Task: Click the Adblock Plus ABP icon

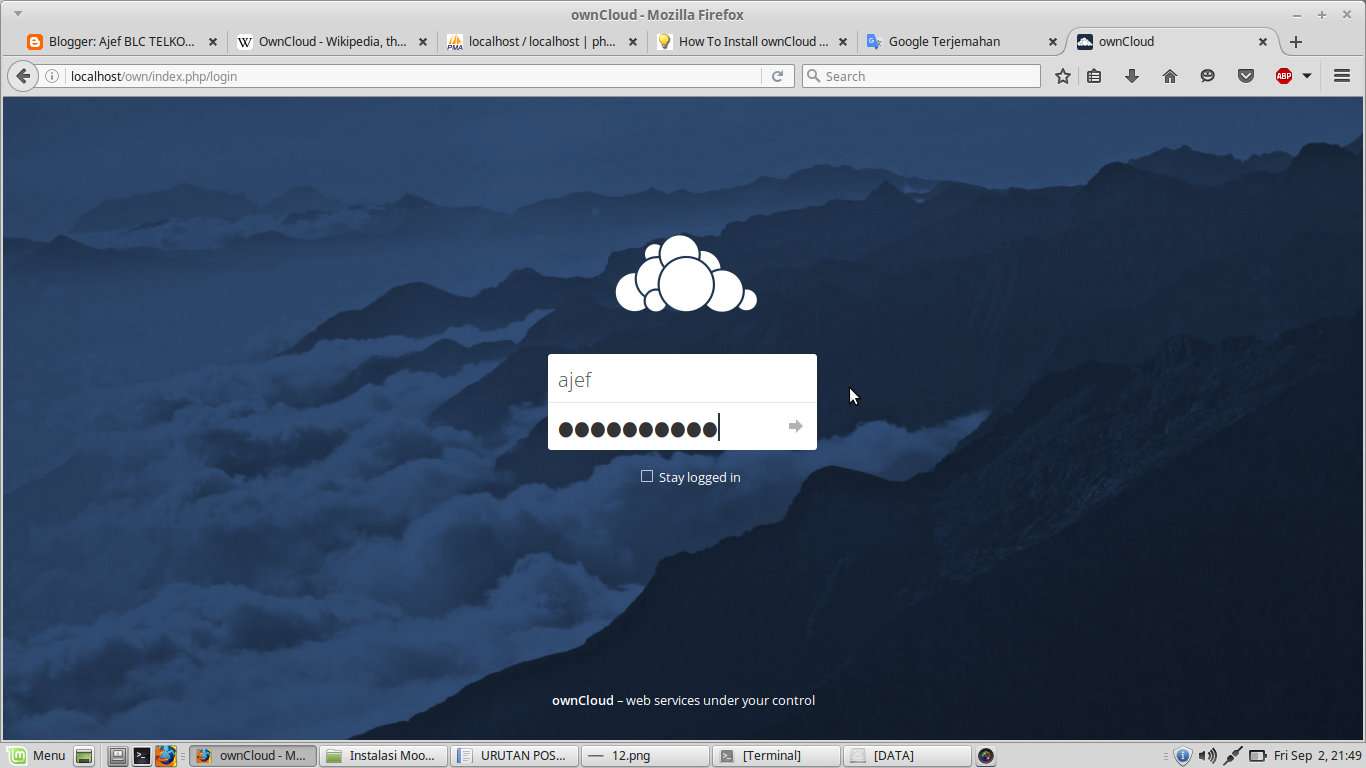Action: tap(1284, 76)
